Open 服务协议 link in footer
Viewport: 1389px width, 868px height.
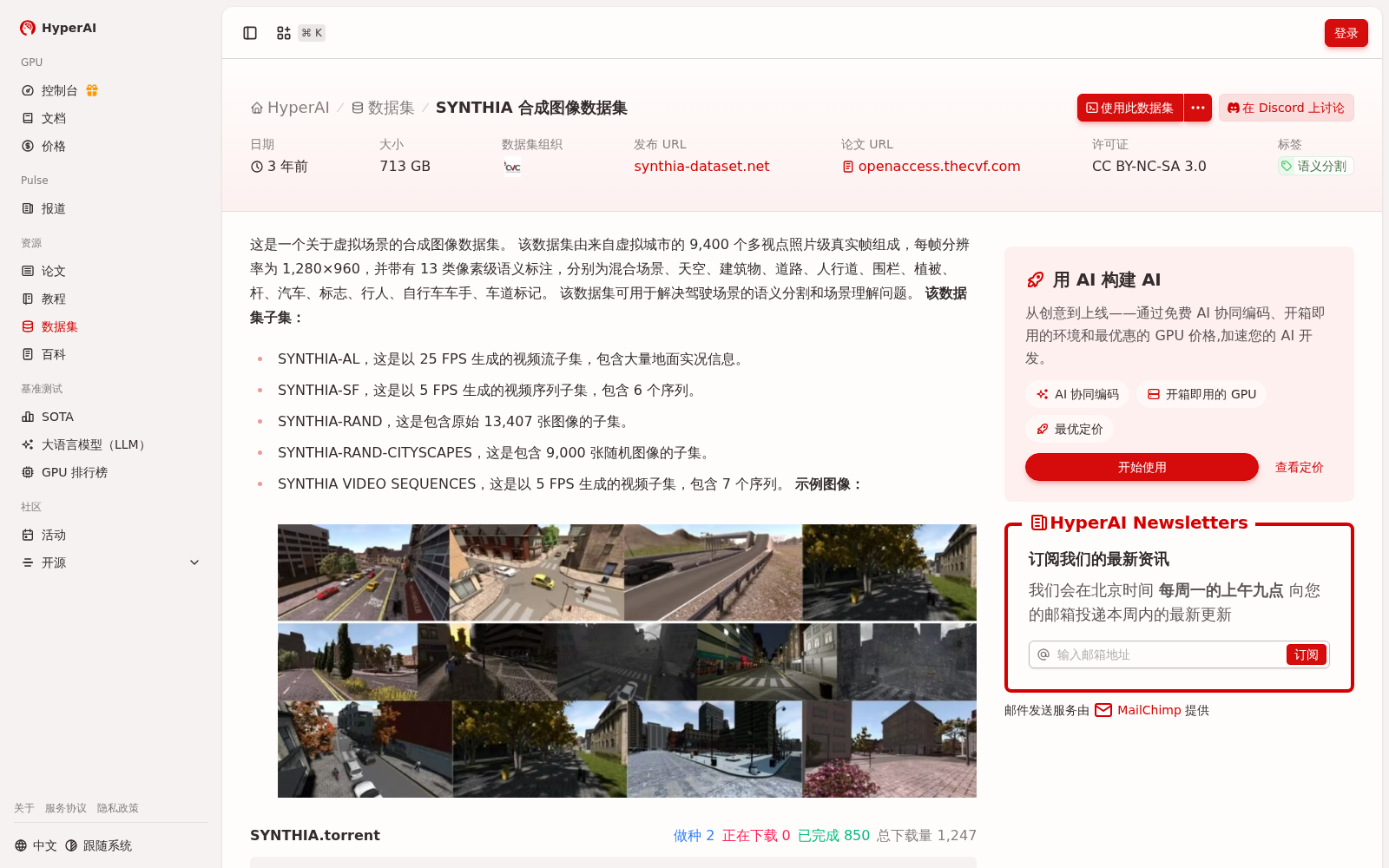tap(66, 808)
